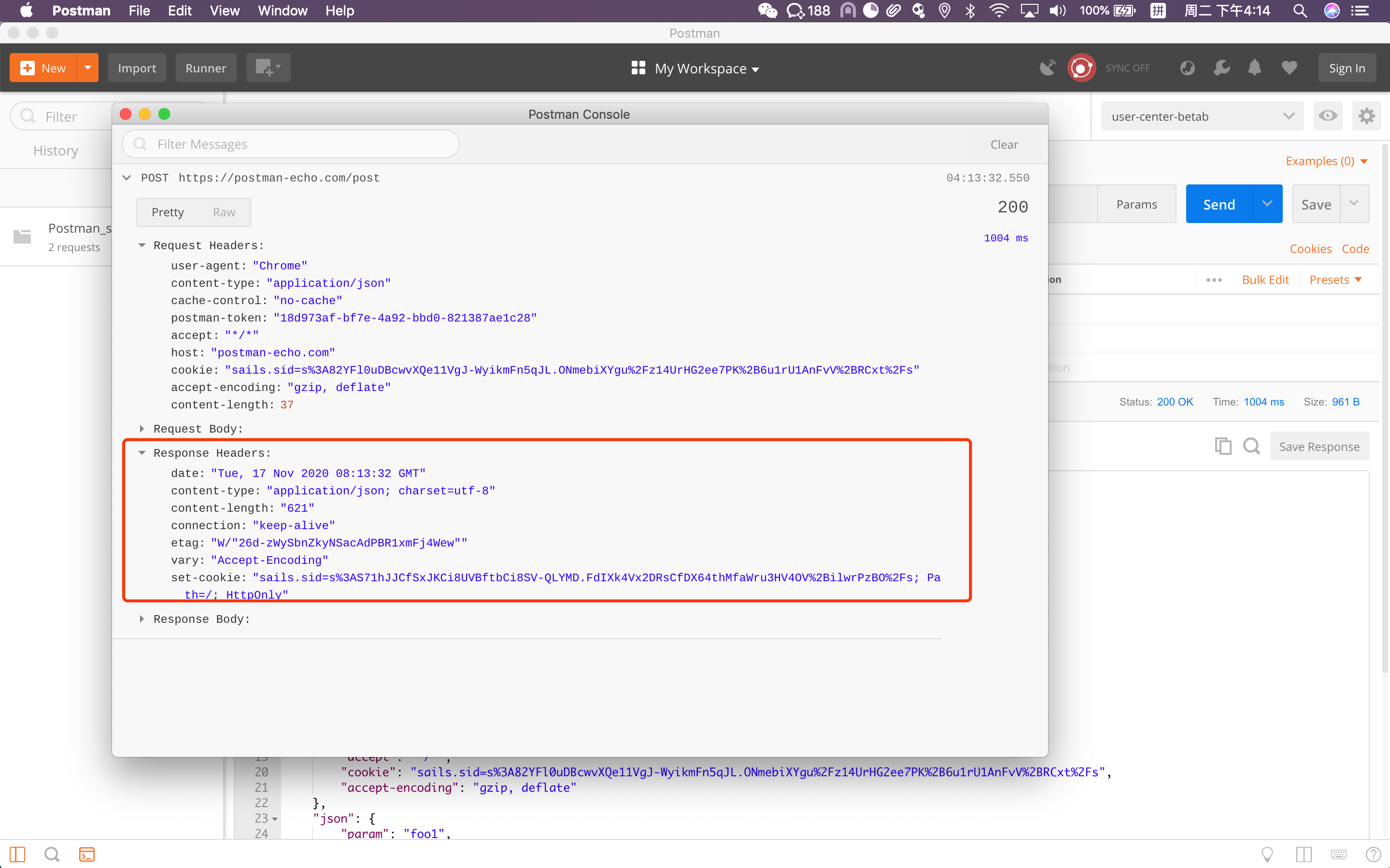The width and height of the screenshot is (1390, 868).
Task: Click the New request plus icon button
Action: pos(43,68)
